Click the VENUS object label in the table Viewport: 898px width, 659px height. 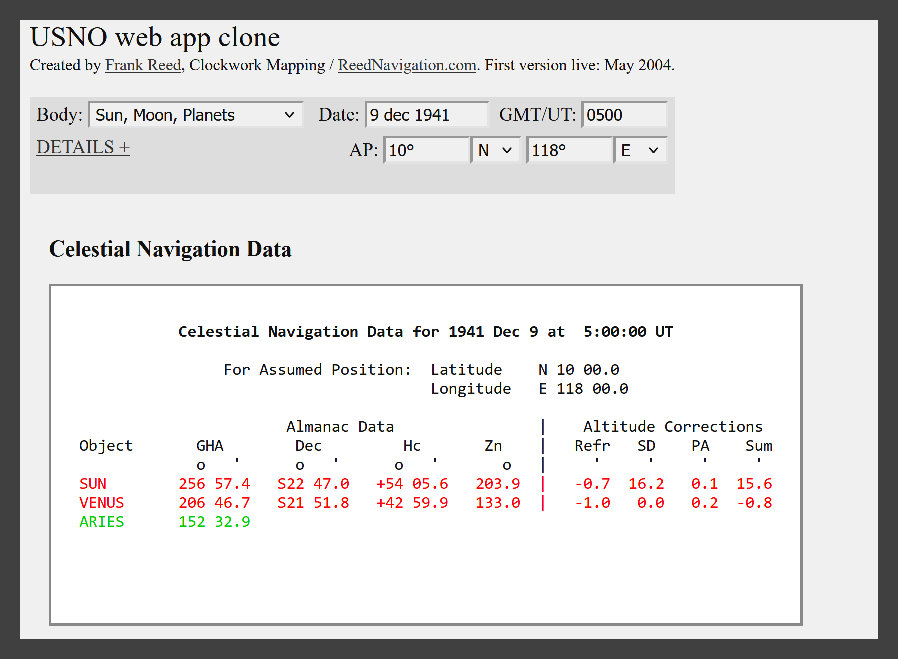(x=102, y=503)
